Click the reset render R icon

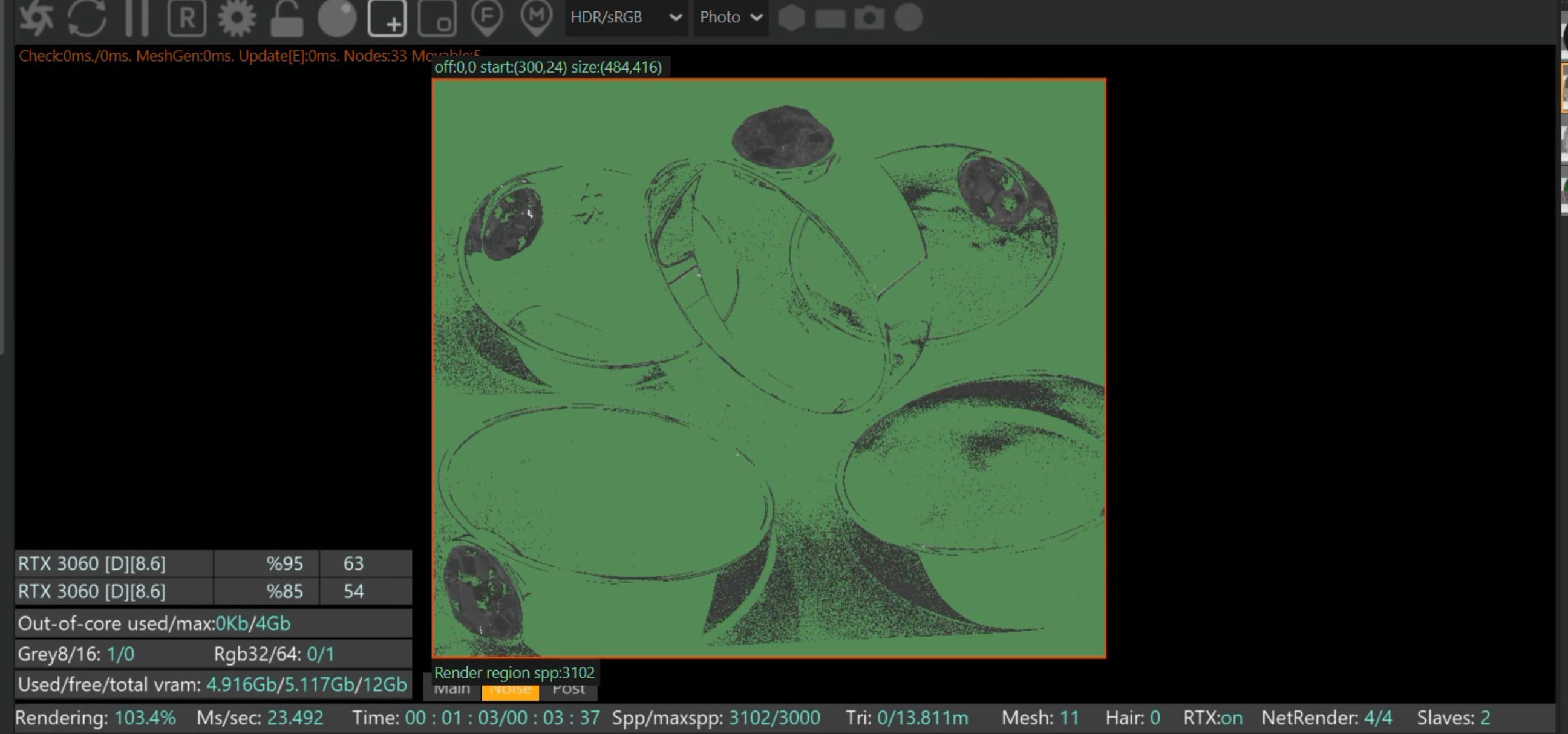(x=187, y=18)
